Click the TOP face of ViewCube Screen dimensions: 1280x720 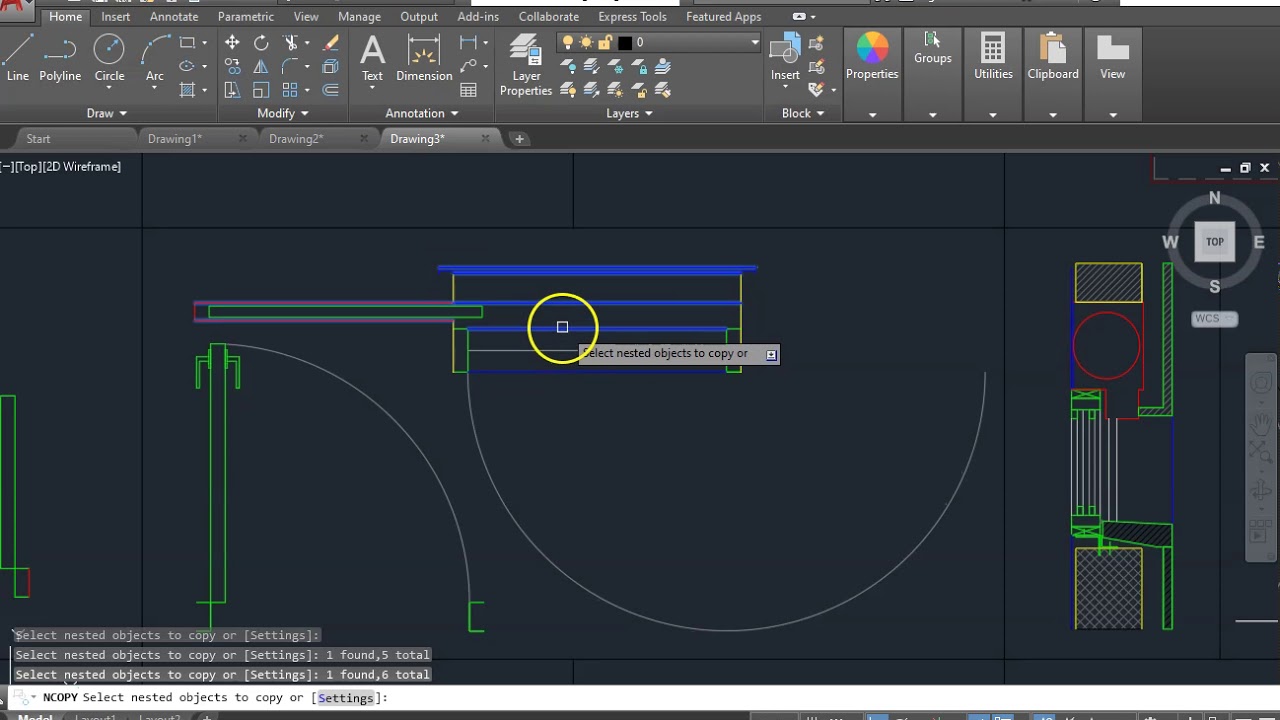click(x=1214, y=241)
